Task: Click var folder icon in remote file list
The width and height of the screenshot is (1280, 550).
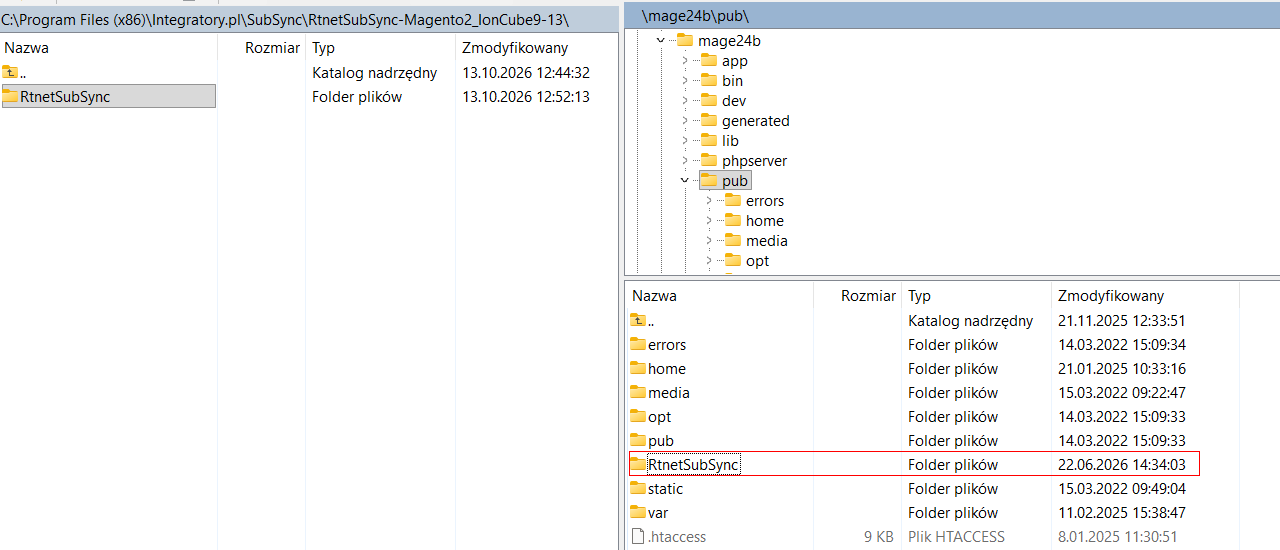Action: [x=638, y=512]
